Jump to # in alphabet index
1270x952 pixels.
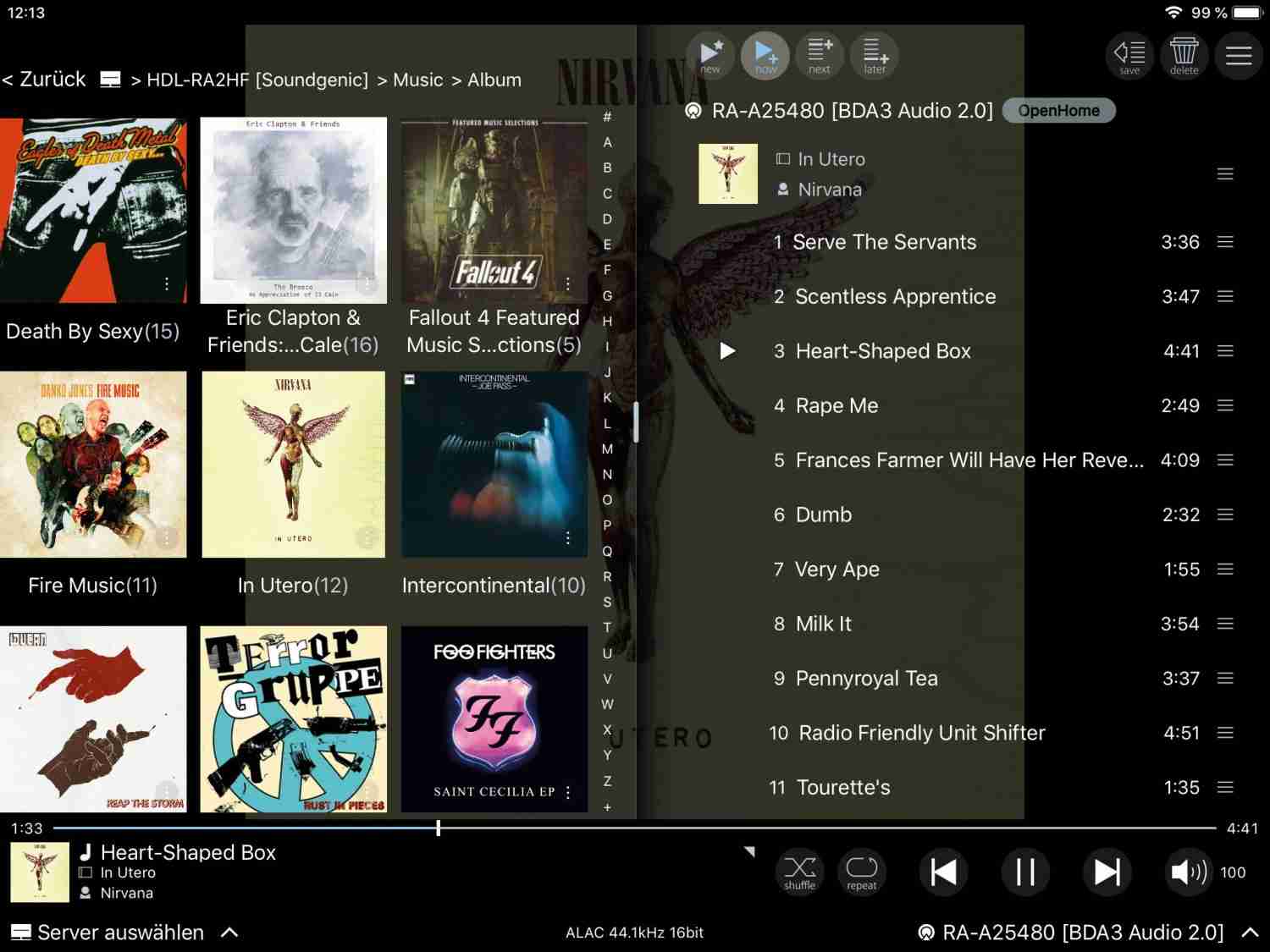pos(607,117)
